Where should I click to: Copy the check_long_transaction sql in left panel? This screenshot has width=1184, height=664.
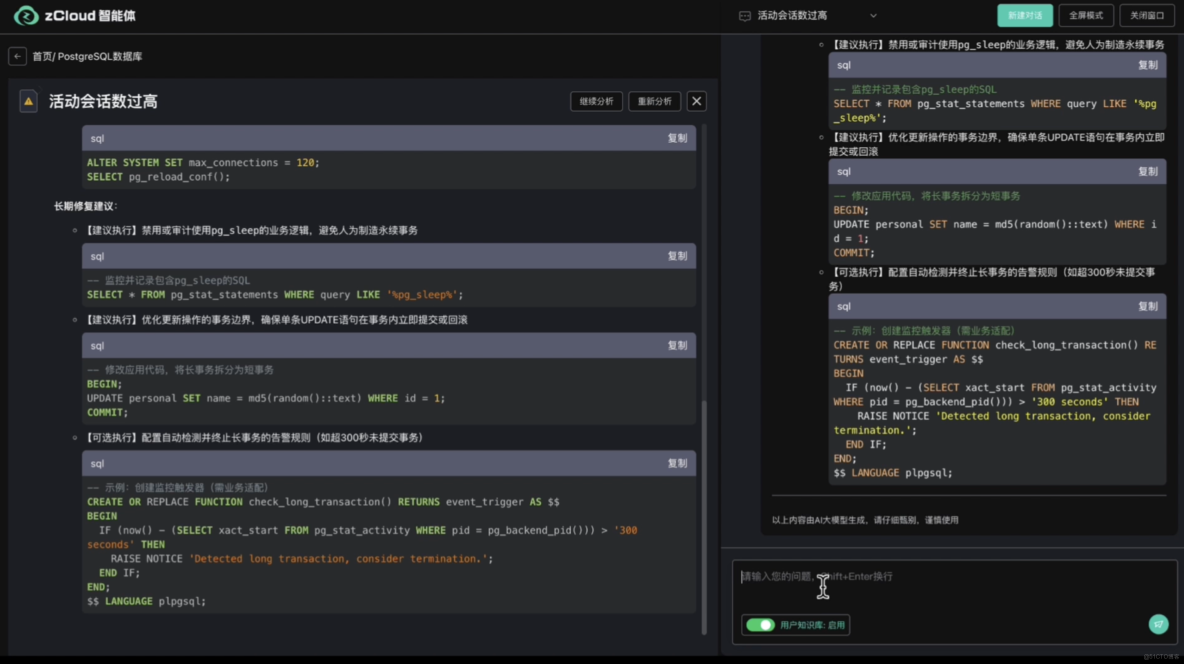677,463
